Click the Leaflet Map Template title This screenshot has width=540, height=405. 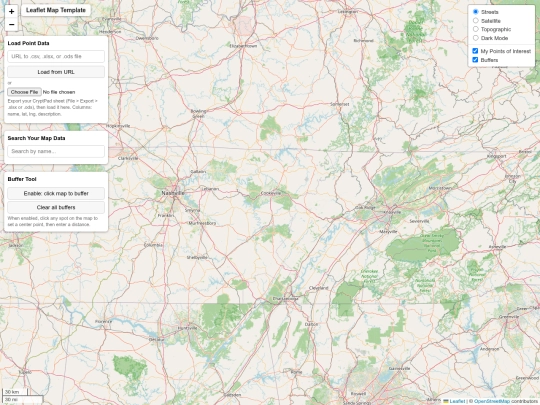[56, 10]
